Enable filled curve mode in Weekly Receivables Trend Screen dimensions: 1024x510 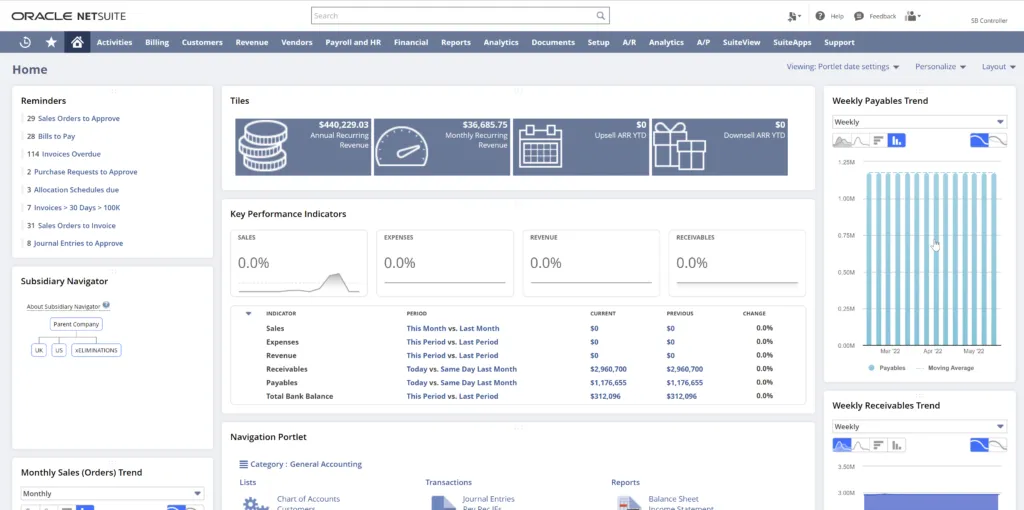coord(979,445)
